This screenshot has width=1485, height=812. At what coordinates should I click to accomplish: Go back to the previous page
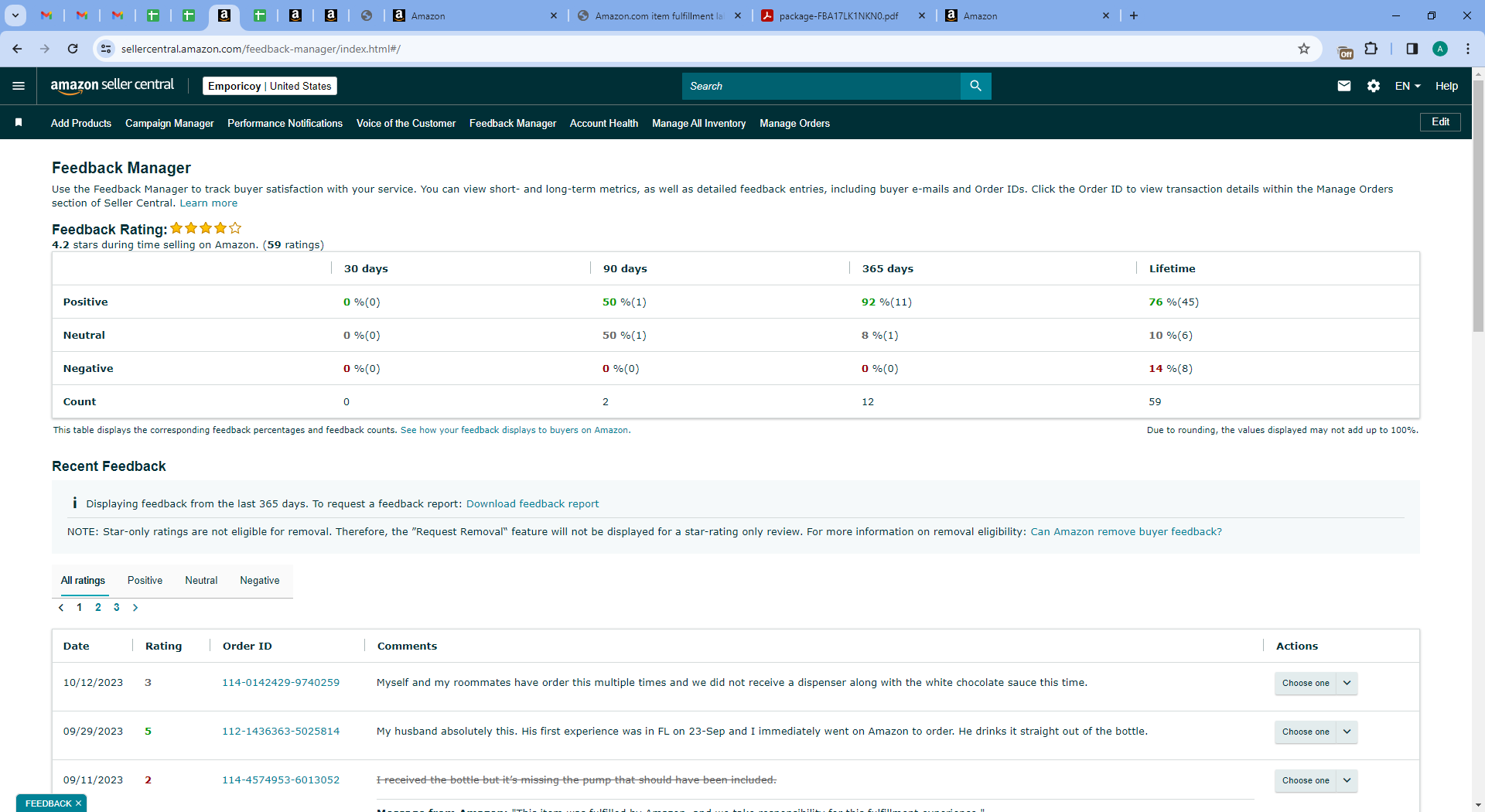coord(17,49)
